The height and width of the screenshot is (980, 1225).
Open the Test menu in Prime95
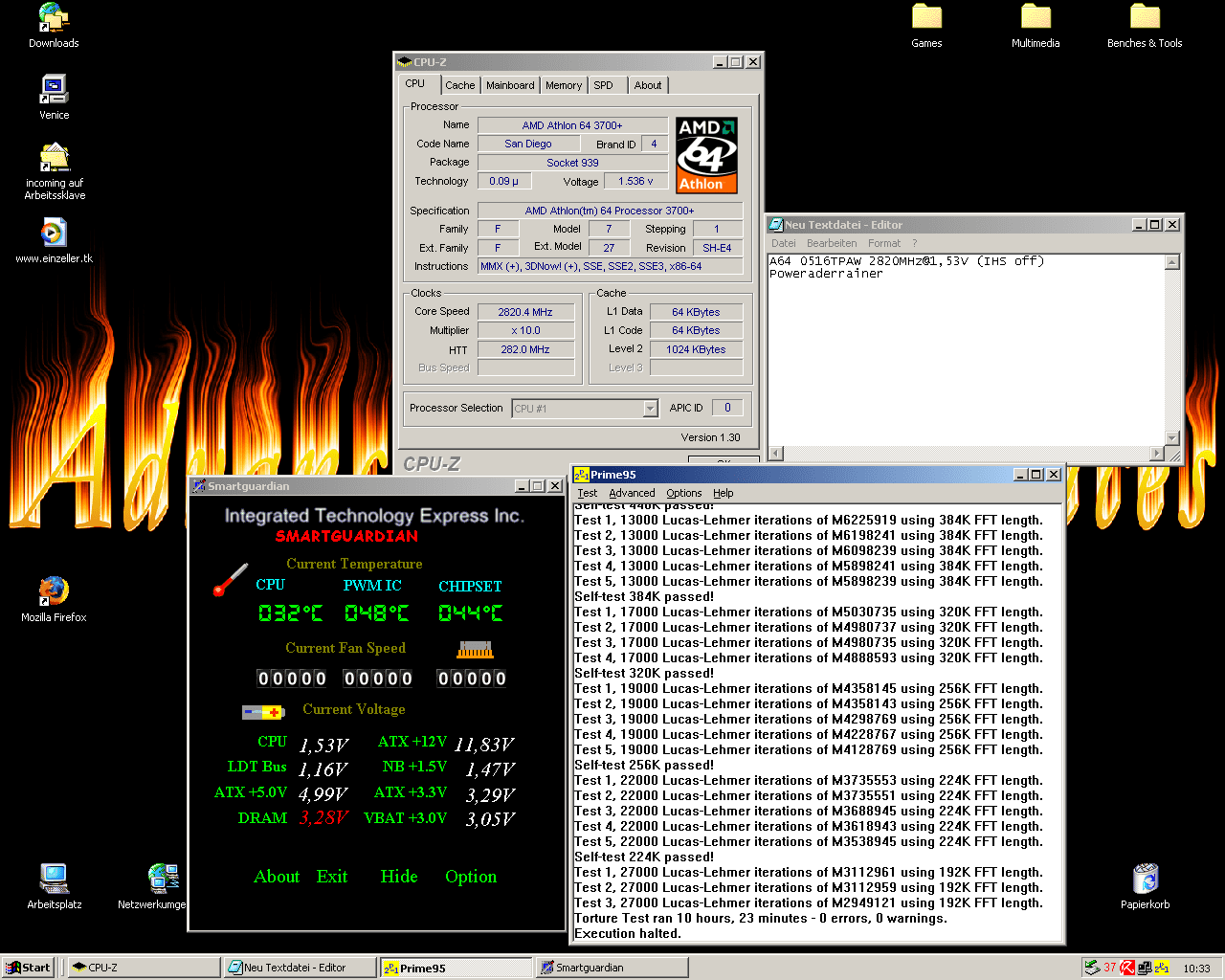click(587, 493)
